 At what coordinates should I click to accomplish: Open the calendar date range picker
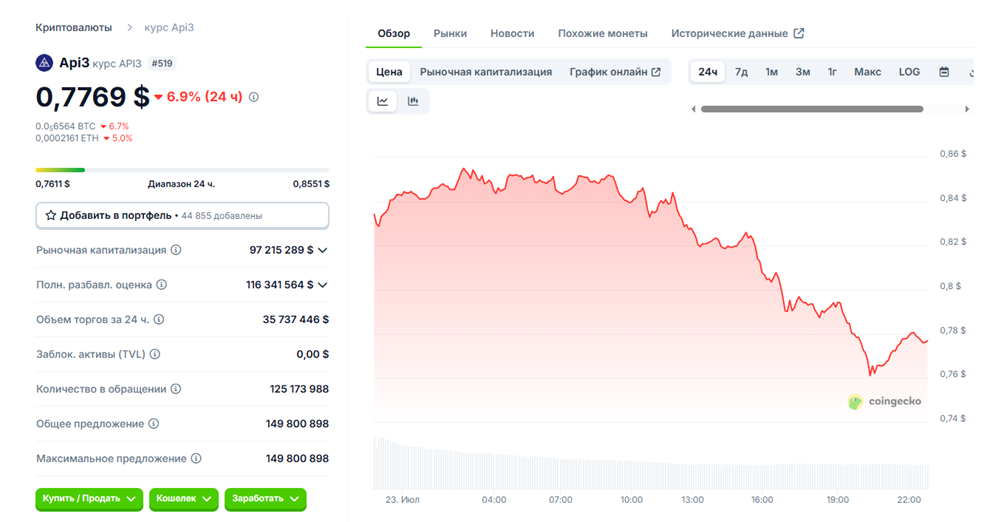pyautogui.click(x=944, y=72)
